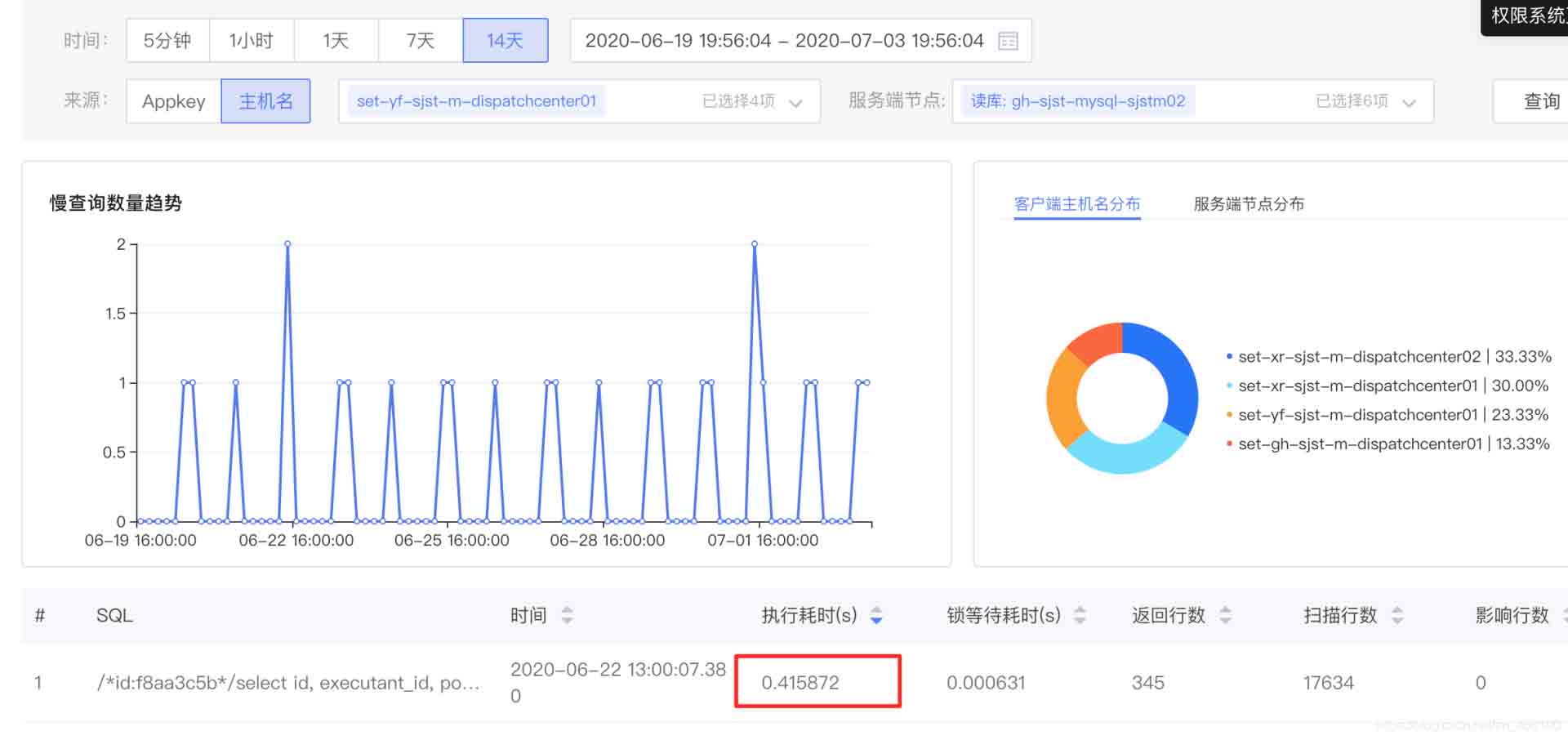The width and height of the screenshot is (1568, 740).
Task: Open the truncated SQL statement in row 1
Action: coord(287,683)
